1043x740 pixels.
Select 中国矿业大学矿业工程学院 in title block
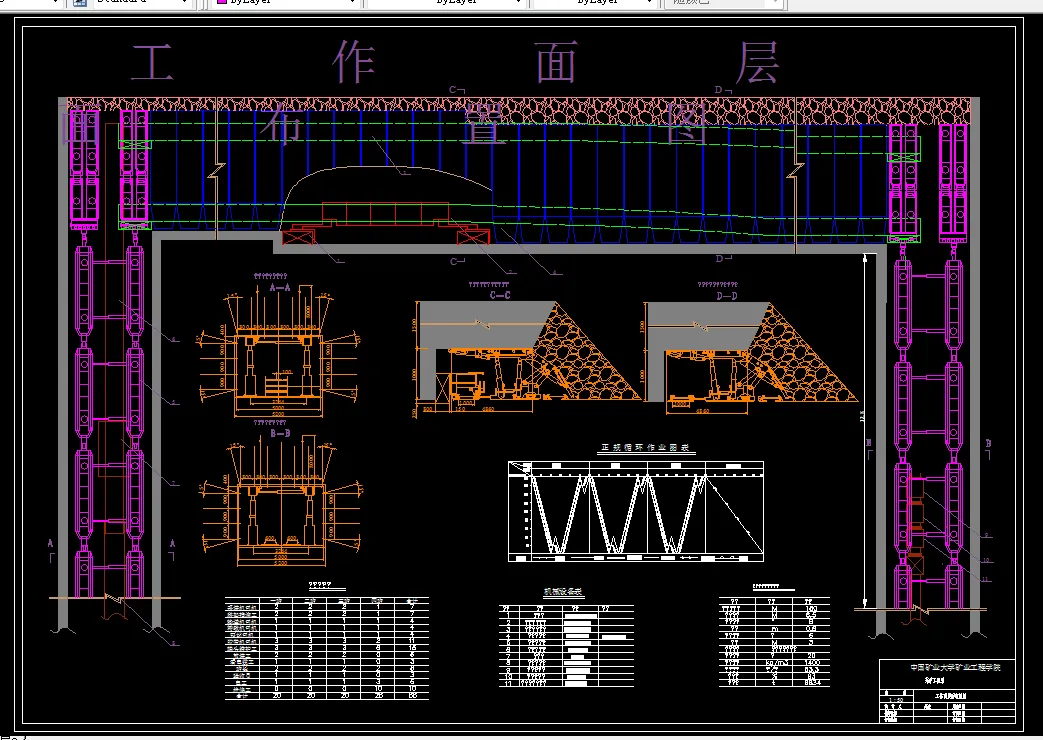(x=955, y=667)
